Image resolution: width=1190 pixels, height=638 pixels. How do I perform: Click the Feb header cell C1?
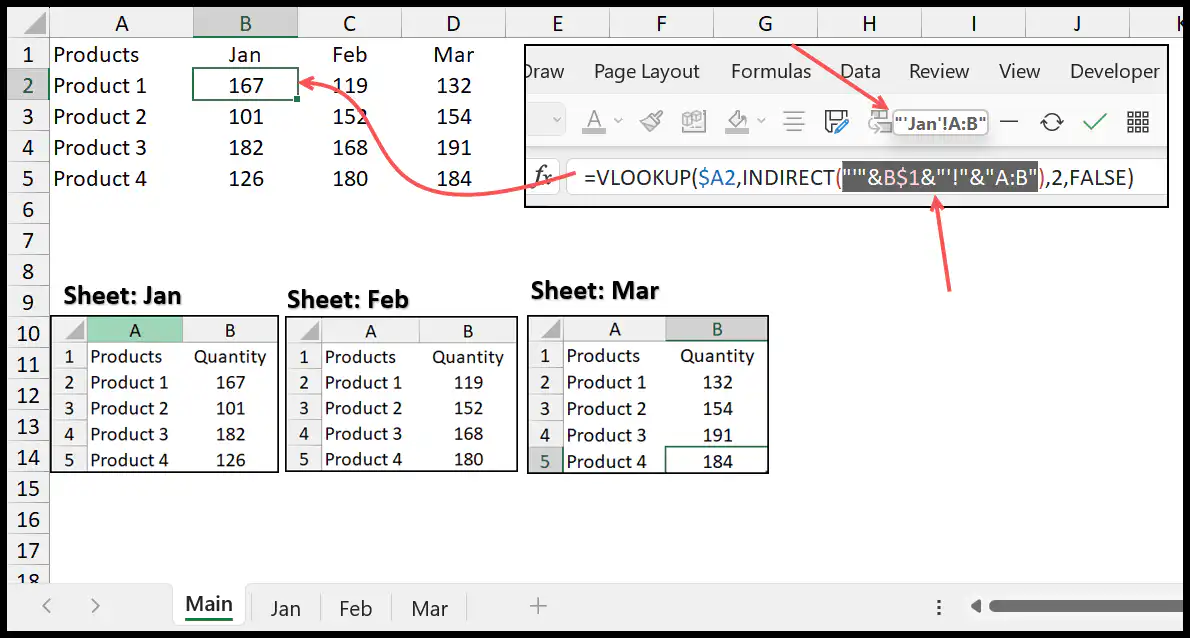tap(350, 55)
